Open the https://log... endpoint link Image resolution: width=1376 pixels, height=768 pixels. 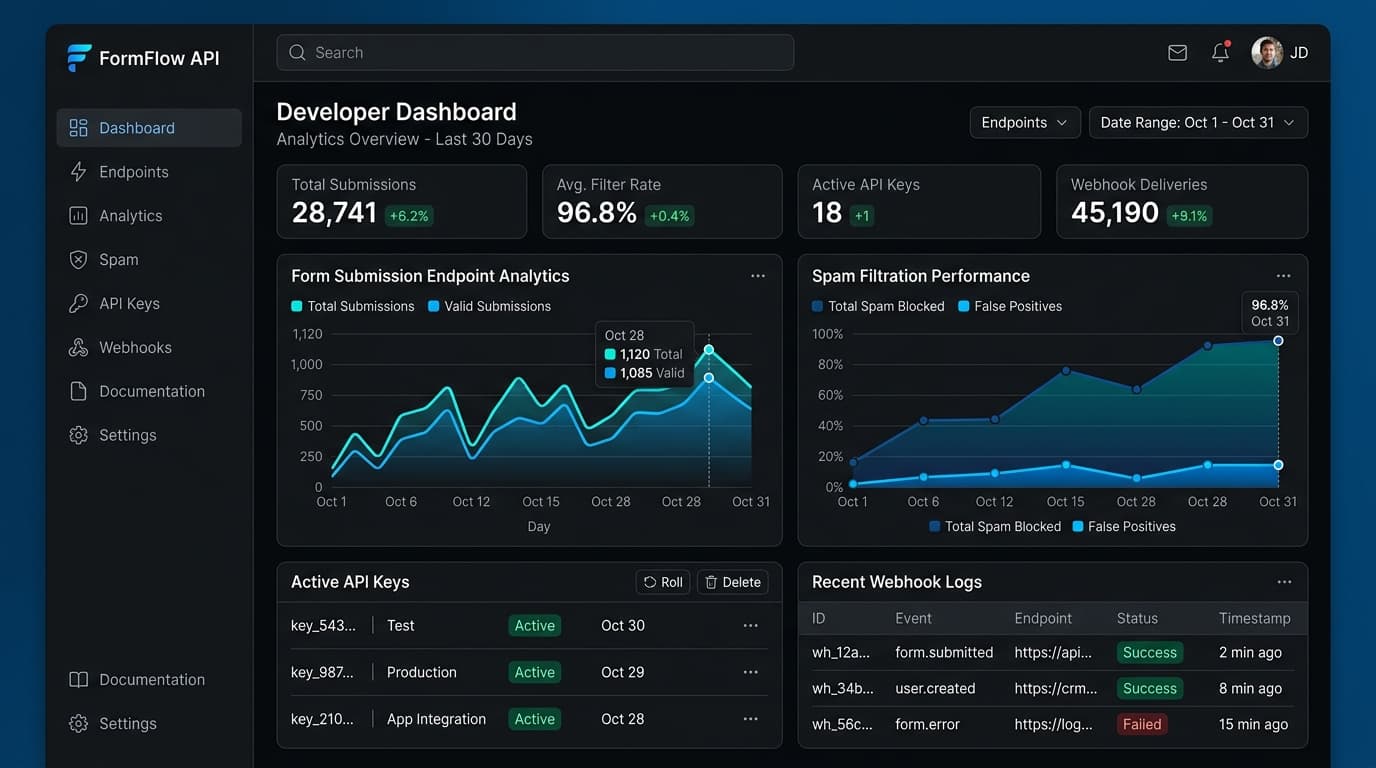(1053, 725)
